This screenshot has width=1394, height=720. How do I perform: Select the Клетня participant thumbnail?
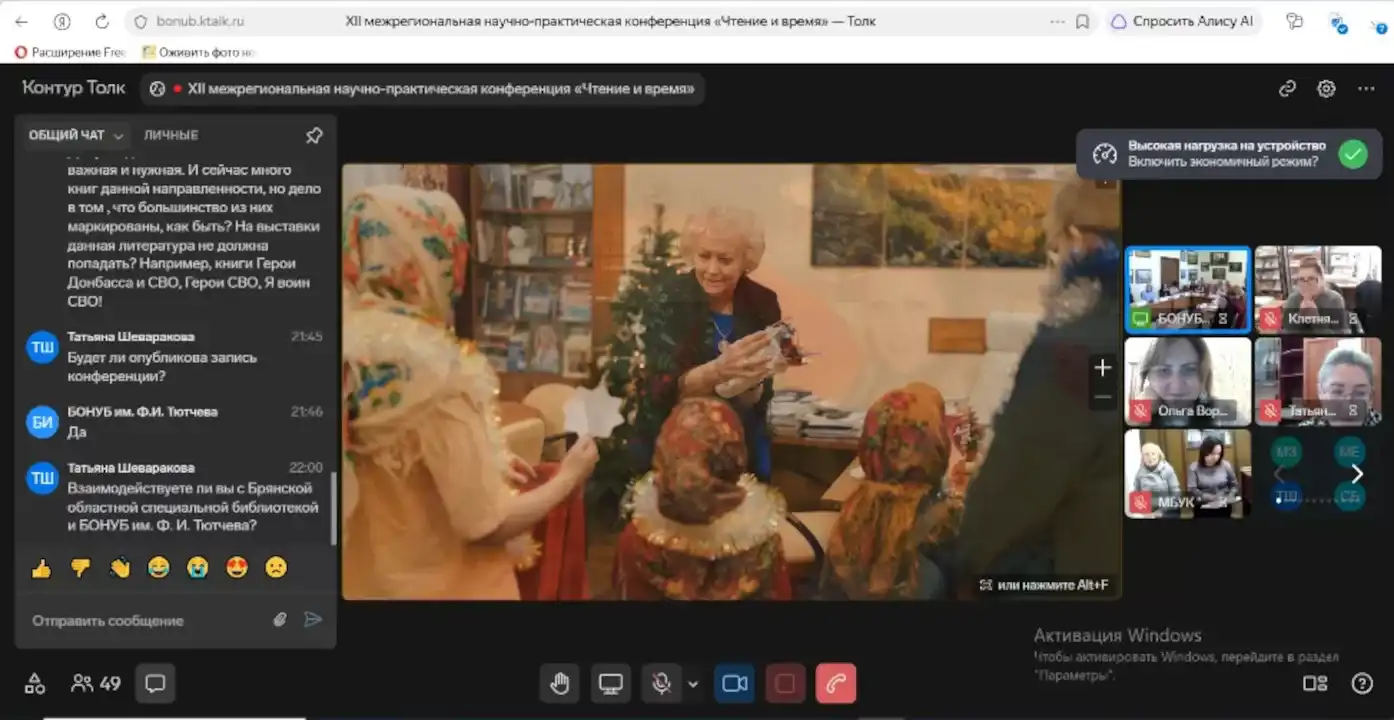tap(1318, 290)
